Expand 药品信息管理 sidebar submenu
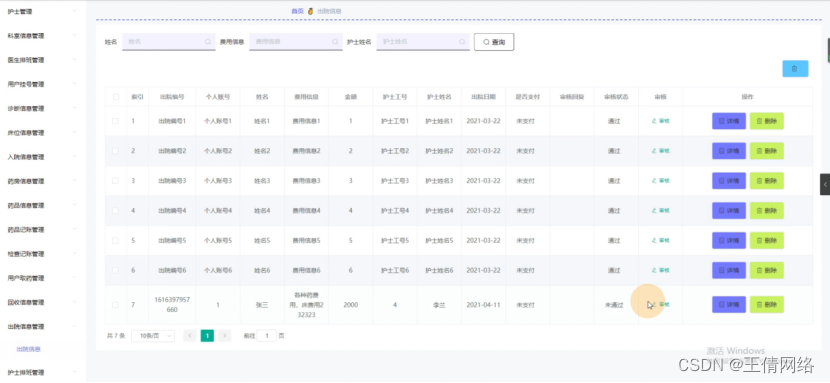830x383 pixels. 42,205
